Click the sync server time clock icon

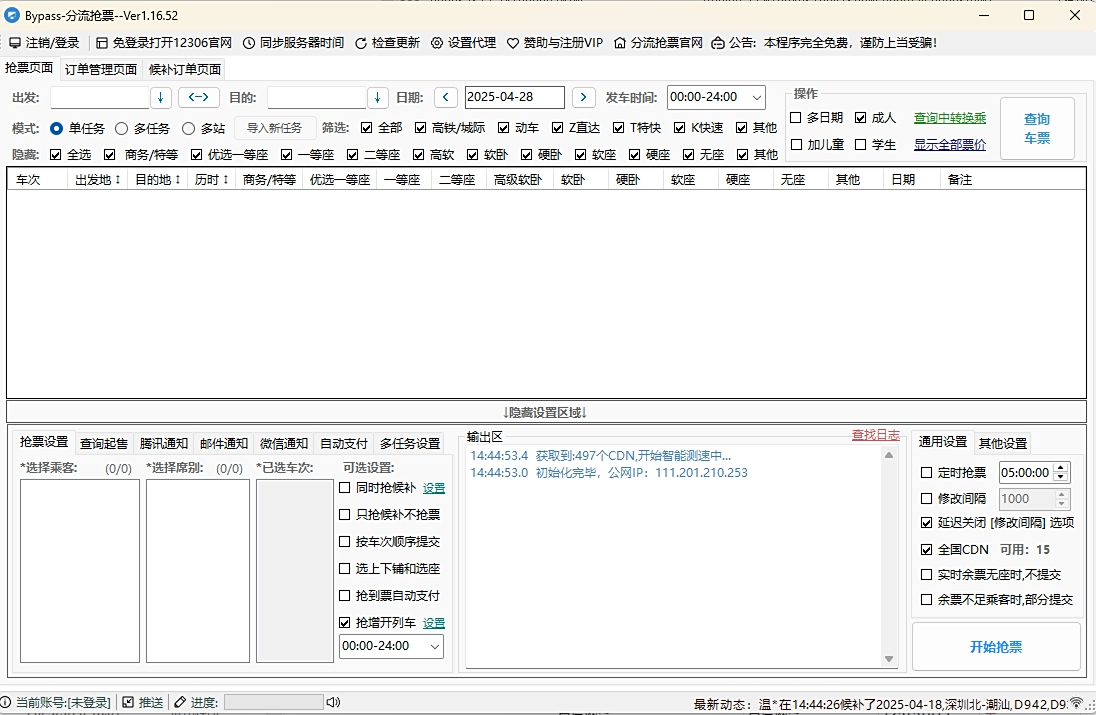point(249,43)
